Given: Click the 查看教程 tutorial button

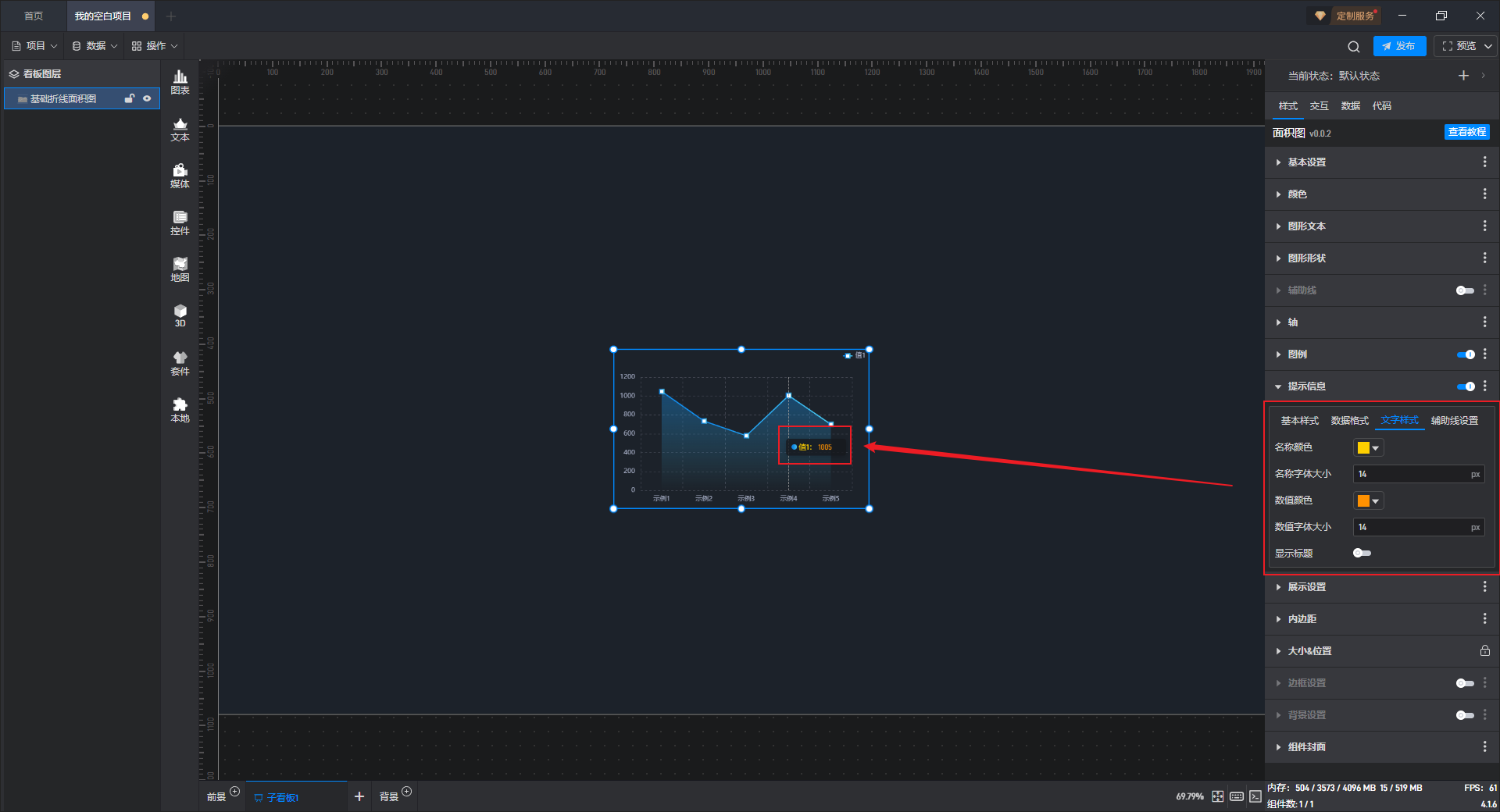Looking at the screenshot, I should [1467, 132].
